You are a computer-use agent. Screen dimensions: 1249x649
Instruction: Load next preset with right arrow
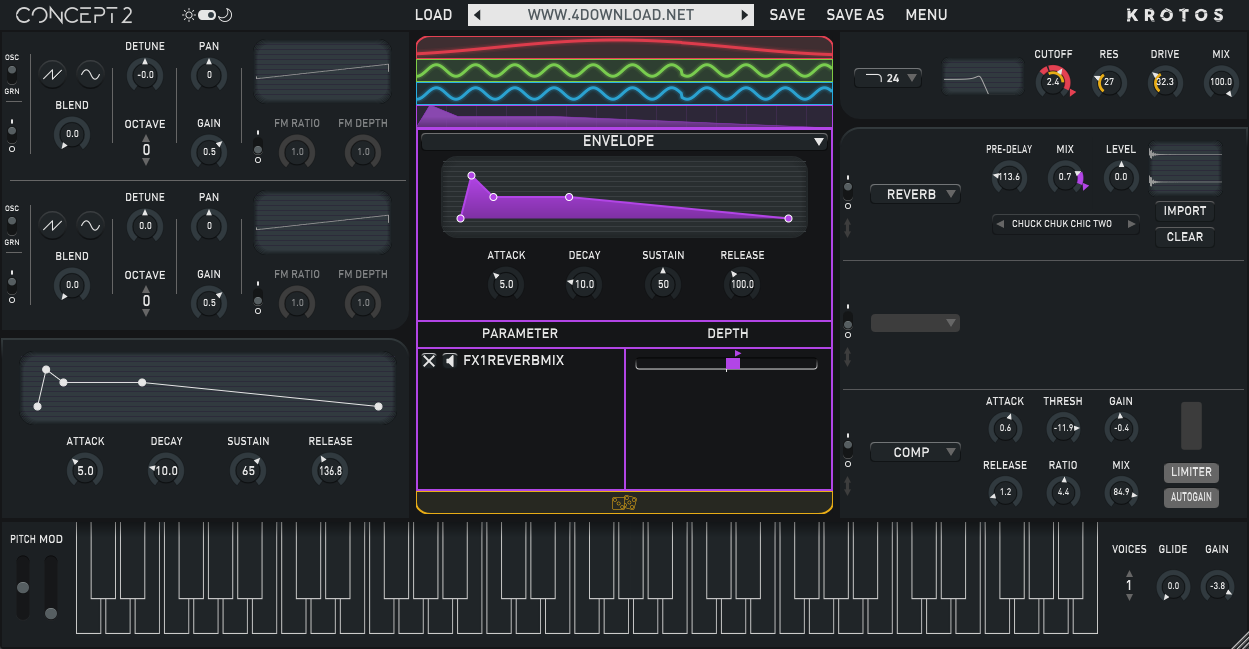[x=744, y=15]
